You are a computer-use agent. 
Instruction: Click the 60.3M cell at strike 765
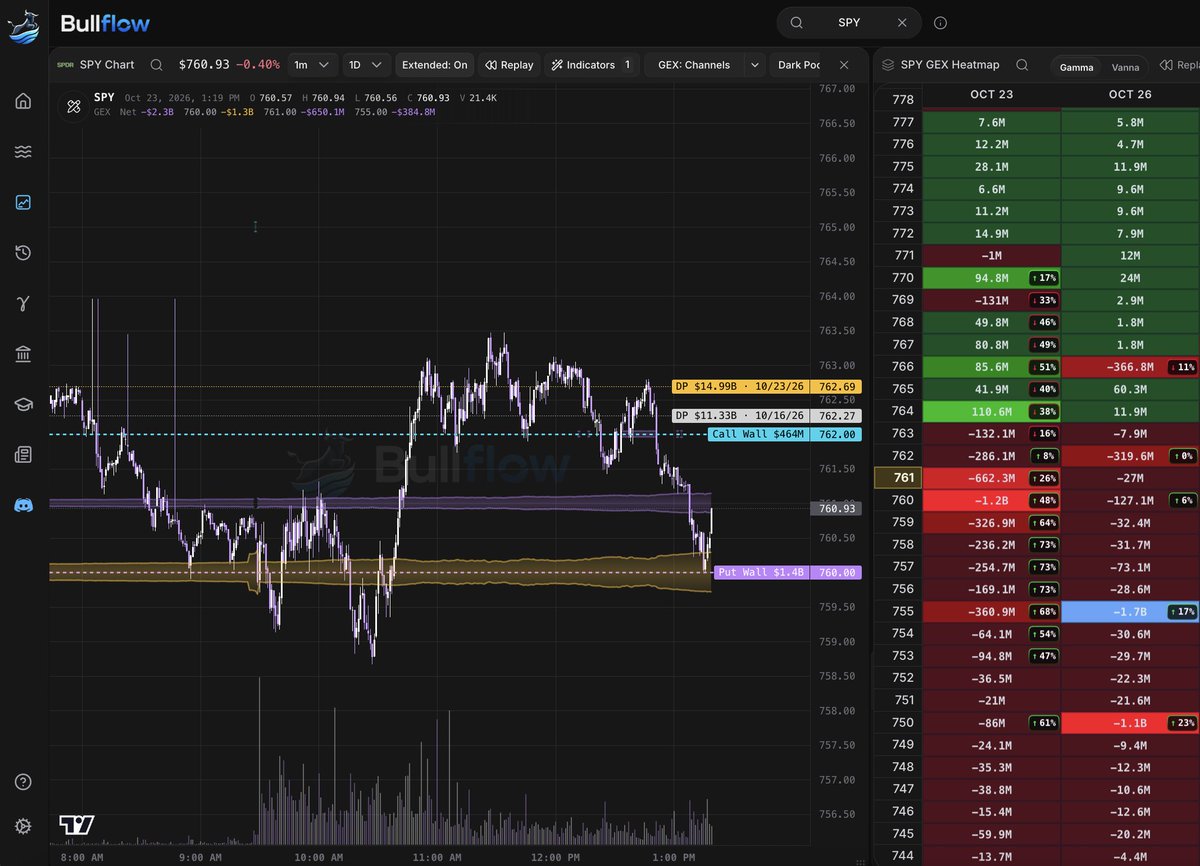tap(1130, 389)
